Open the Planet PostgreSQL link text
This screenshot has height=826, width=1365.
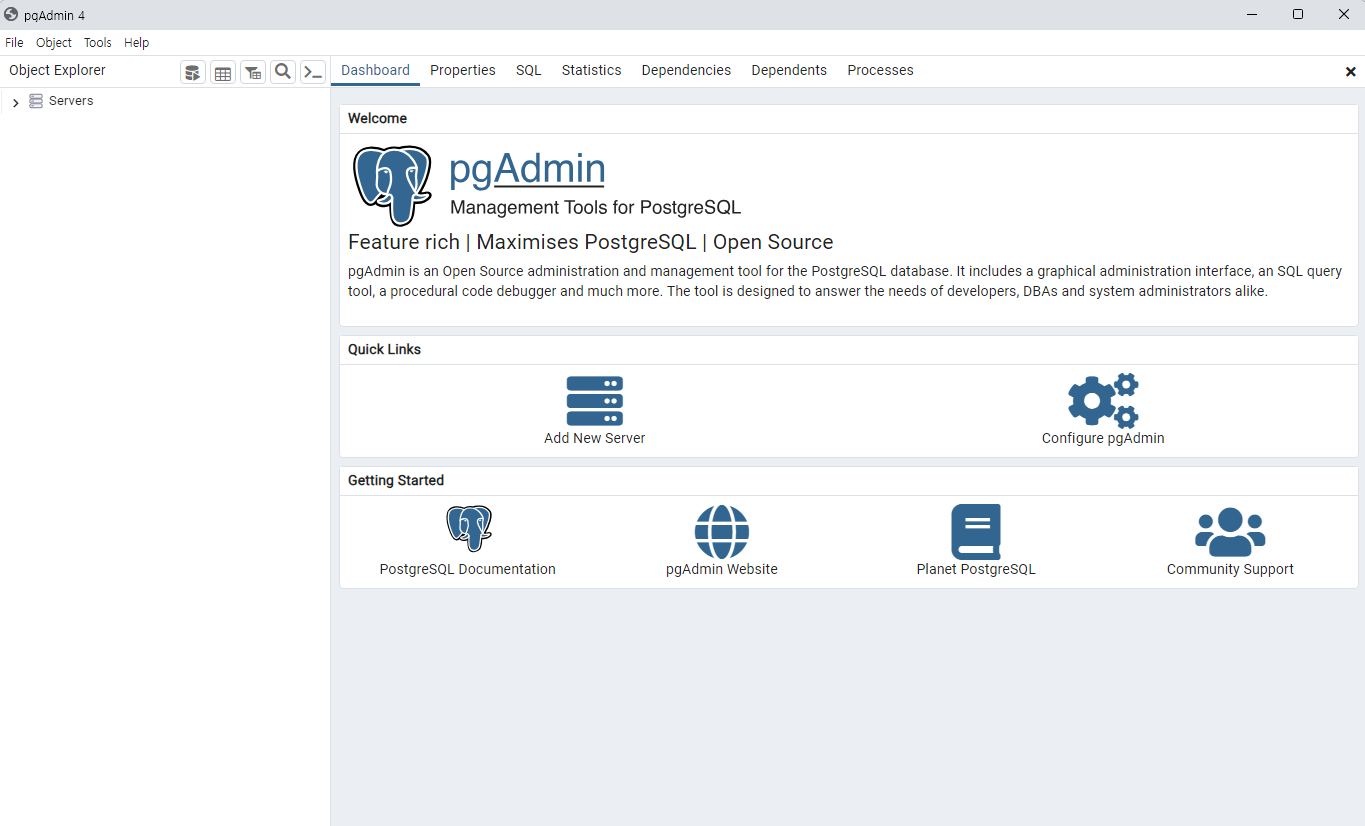[976, 569]
